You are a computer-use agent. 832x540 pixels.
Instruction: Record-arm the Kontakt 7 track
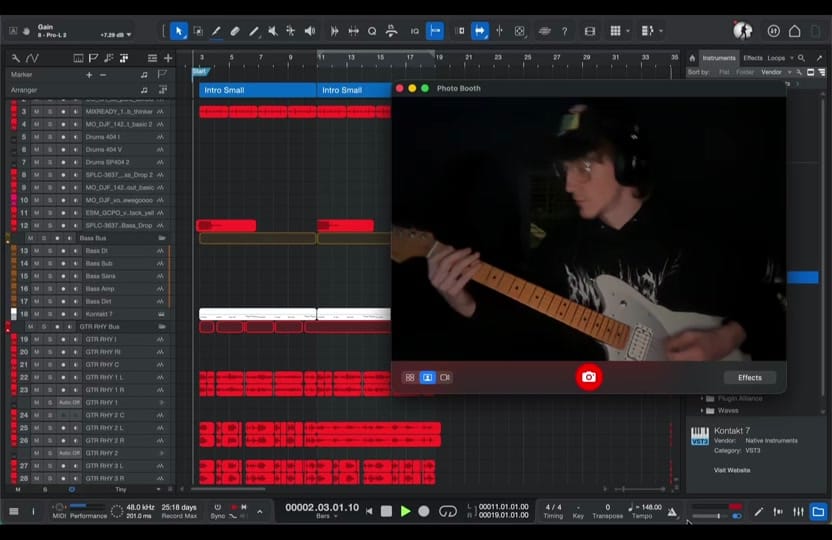[x=63, y=314]
